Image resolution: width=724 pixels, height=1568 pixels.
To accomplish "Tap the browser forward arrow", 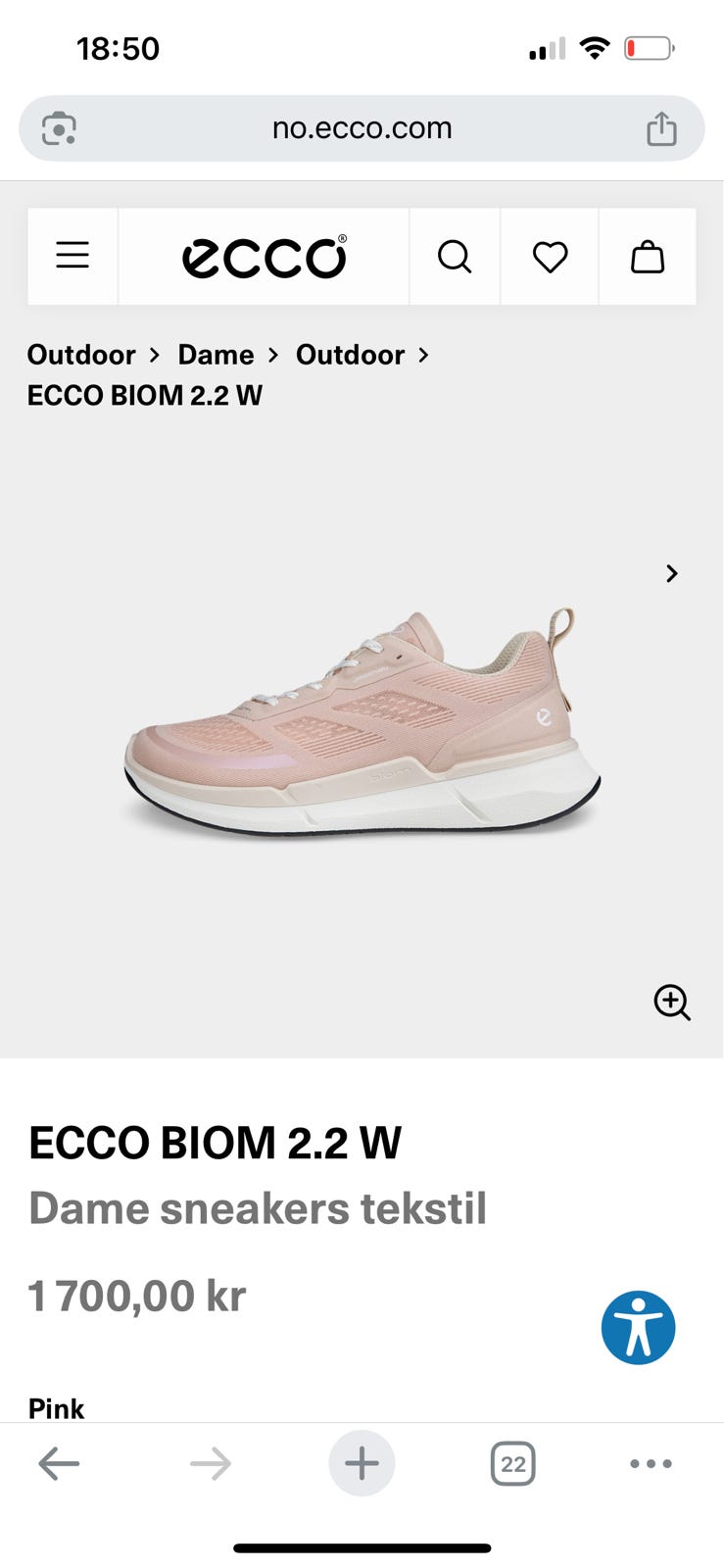I will (x=211, y=1464).
